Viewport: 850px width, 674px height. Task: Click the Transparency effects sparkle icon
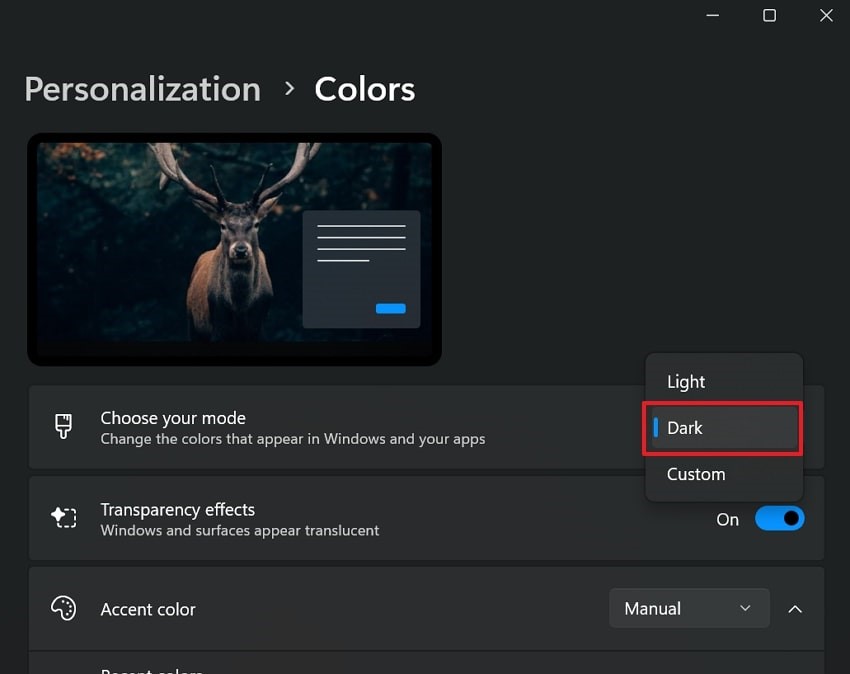tap(64, 518)
